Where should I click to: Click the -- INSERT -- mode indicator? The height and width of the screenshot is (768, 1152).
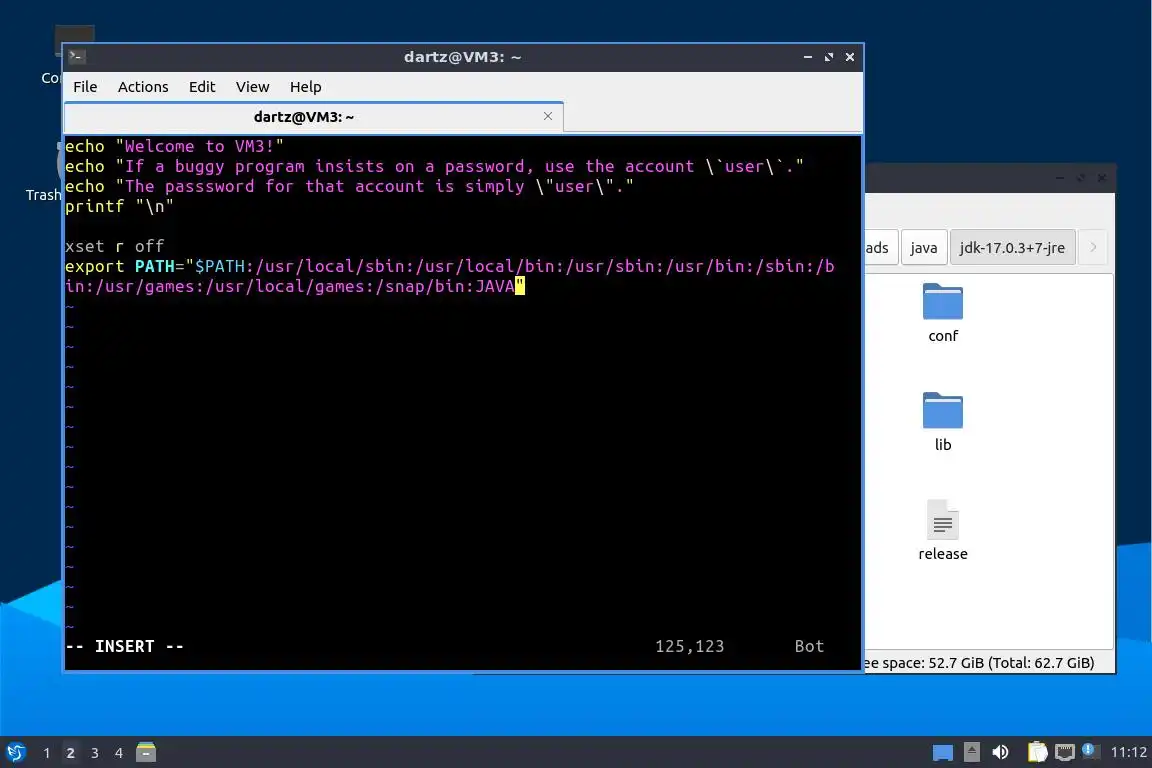124,647
